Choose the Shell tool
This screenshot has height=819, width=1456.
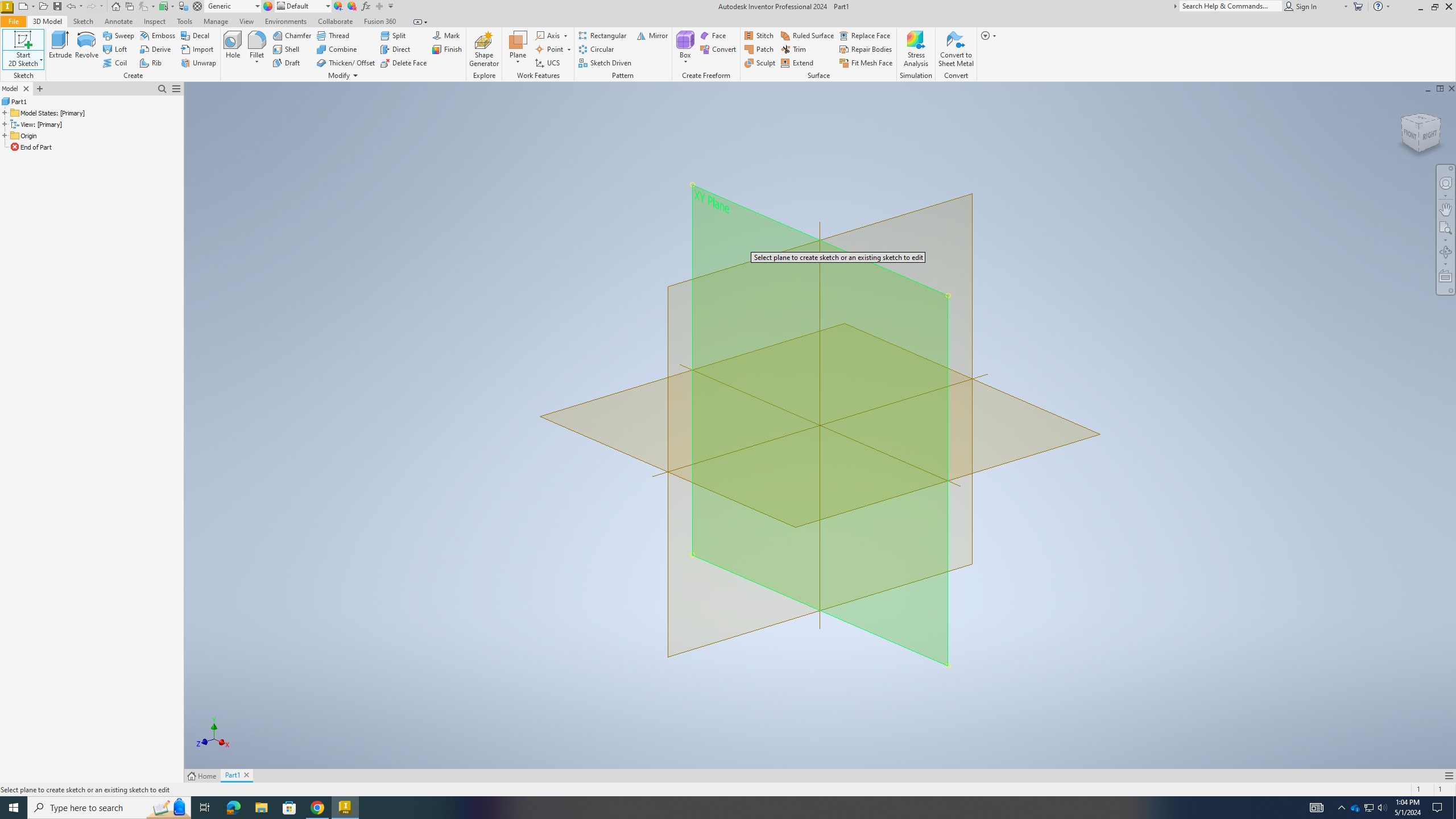[286, 49]
